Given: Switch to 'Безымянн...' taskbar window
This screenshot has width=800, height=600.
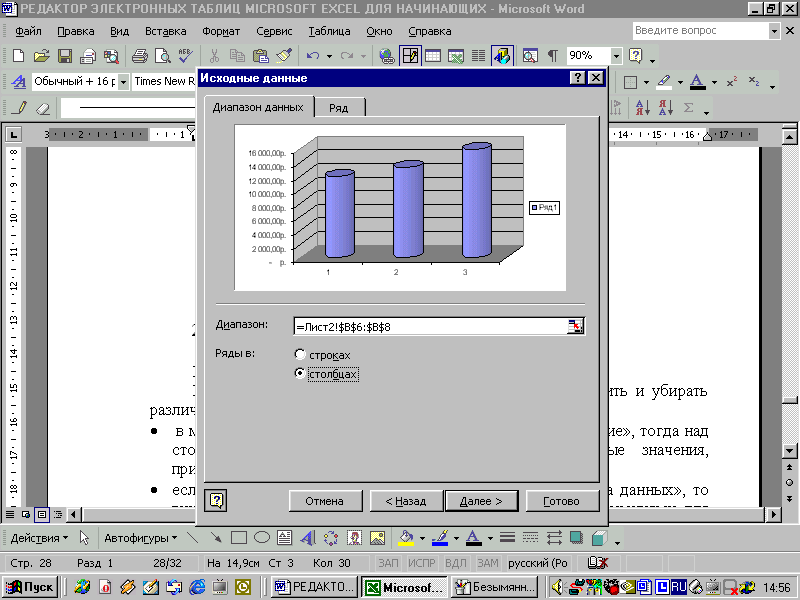Looking at the screenshot, I should click(x=495, y=587).
